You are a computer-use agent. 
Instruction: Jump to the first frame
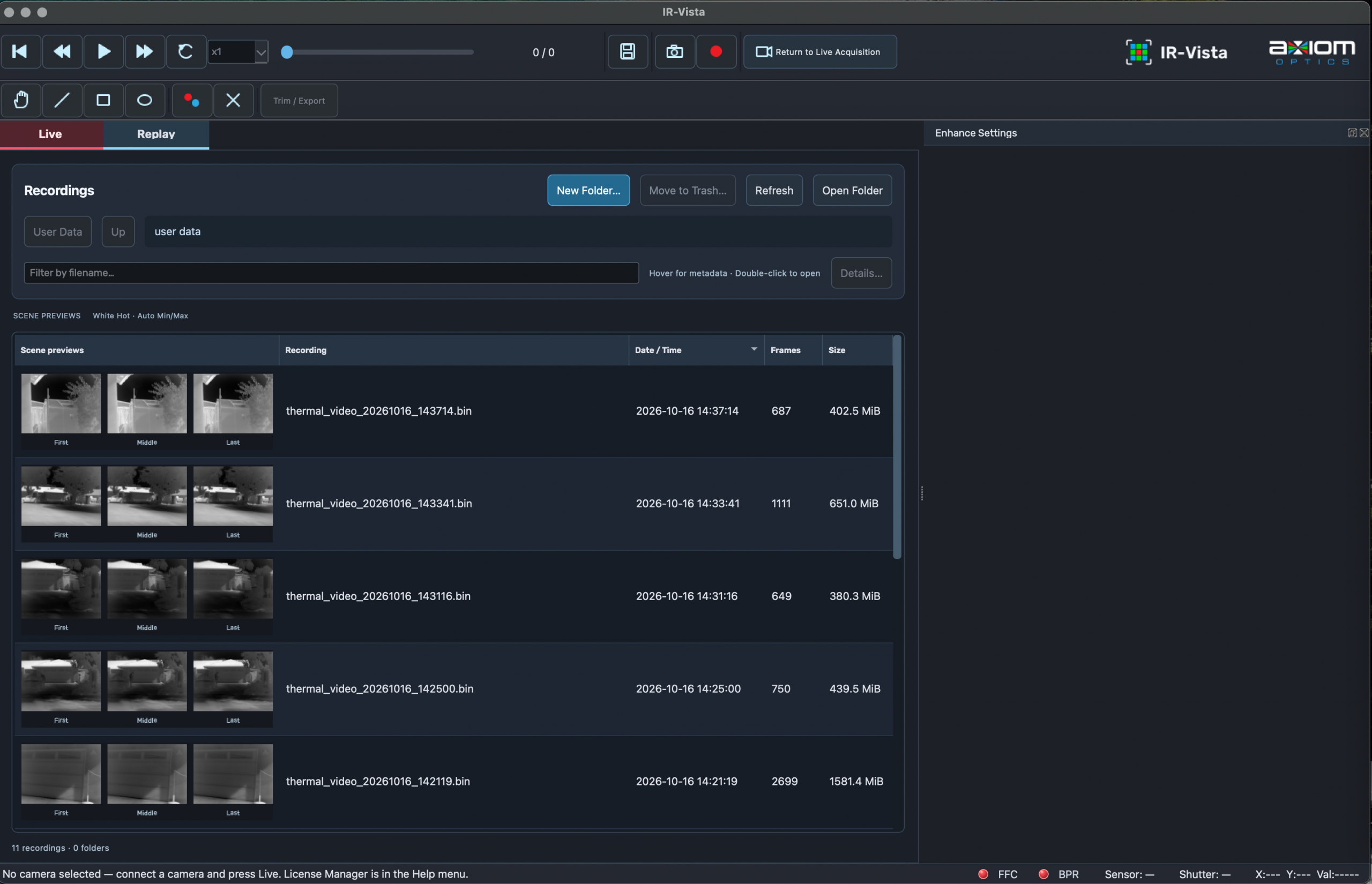click(x=21, y=51)
